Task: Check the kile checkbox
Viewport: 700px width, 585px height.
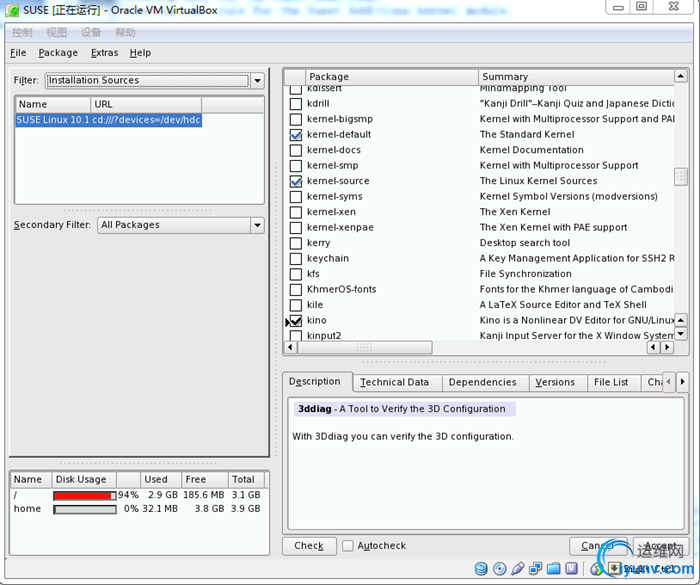Action: (296, 305)
